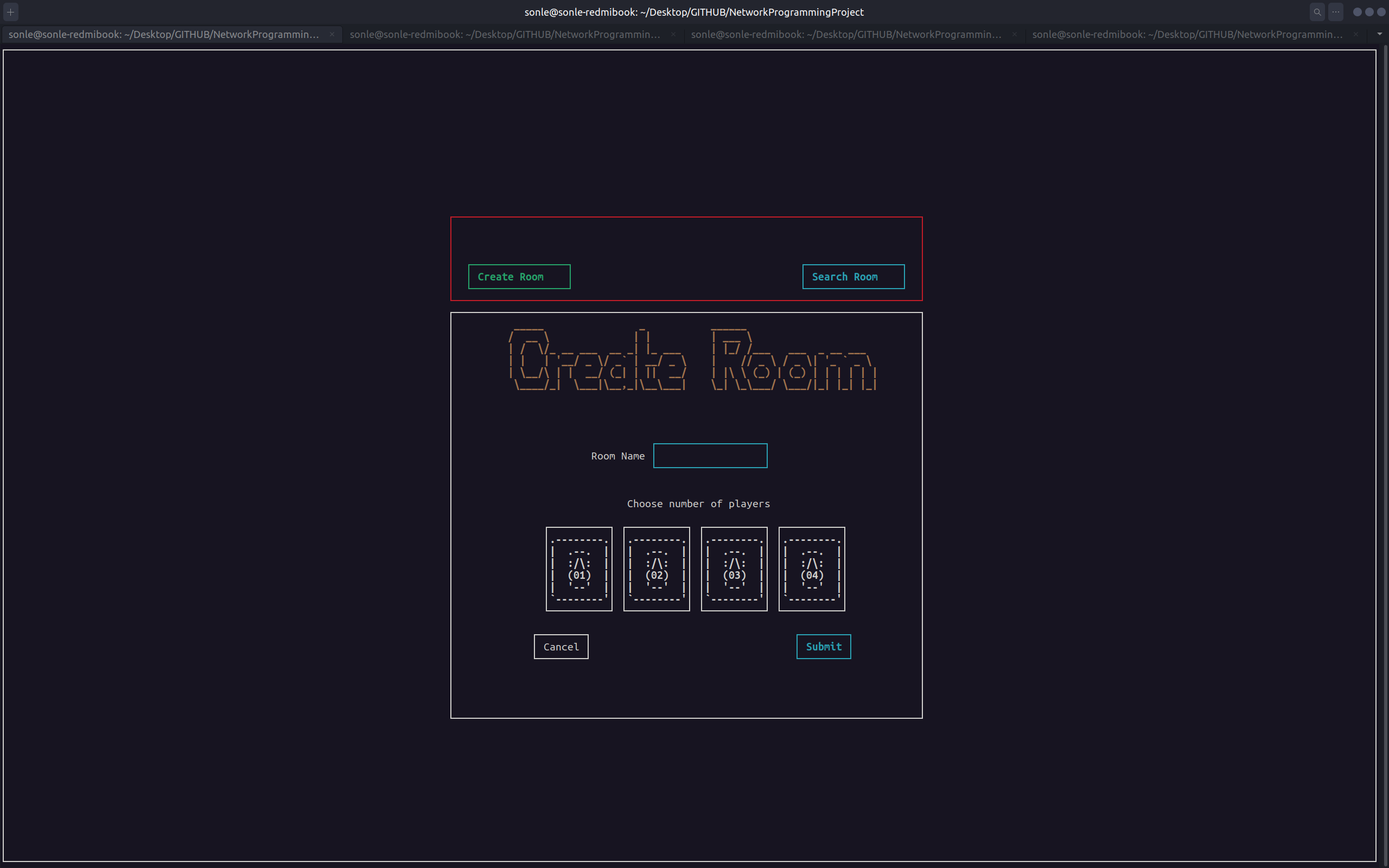Switch to the second terminal tab

[x=505, y=34]
